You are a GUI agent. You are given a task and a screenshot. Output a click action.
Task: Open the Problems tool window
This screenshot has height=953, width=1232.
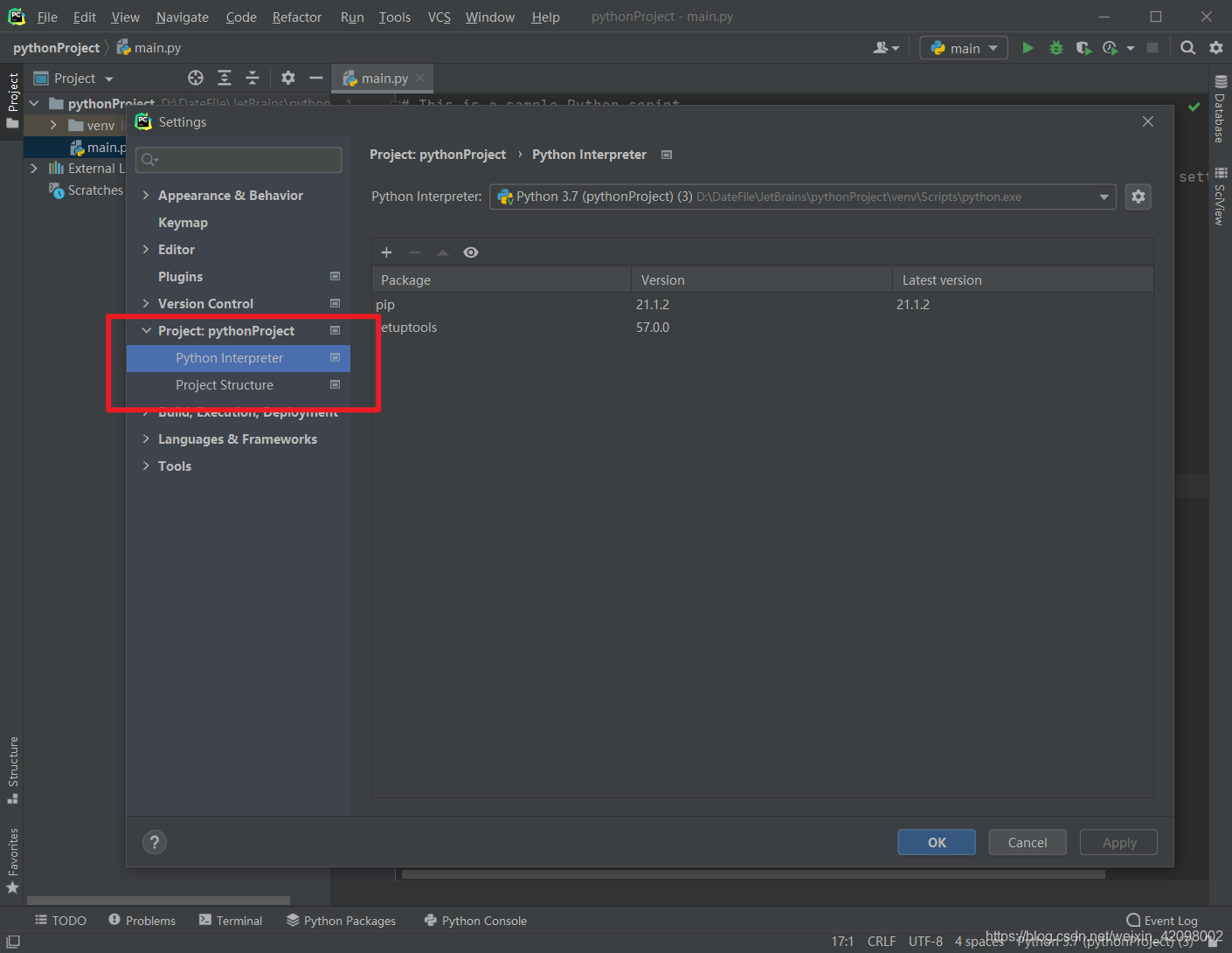coord(142,921)
